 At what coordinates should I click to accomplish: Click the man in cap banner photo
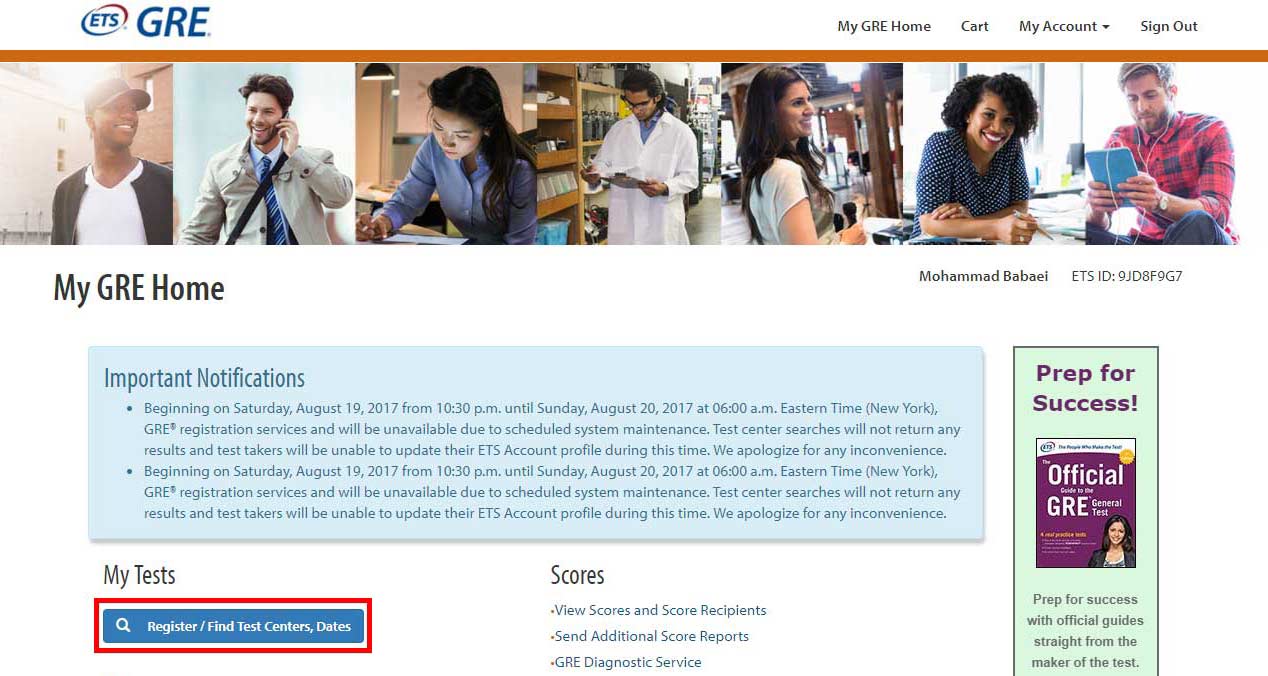(87, 154)
